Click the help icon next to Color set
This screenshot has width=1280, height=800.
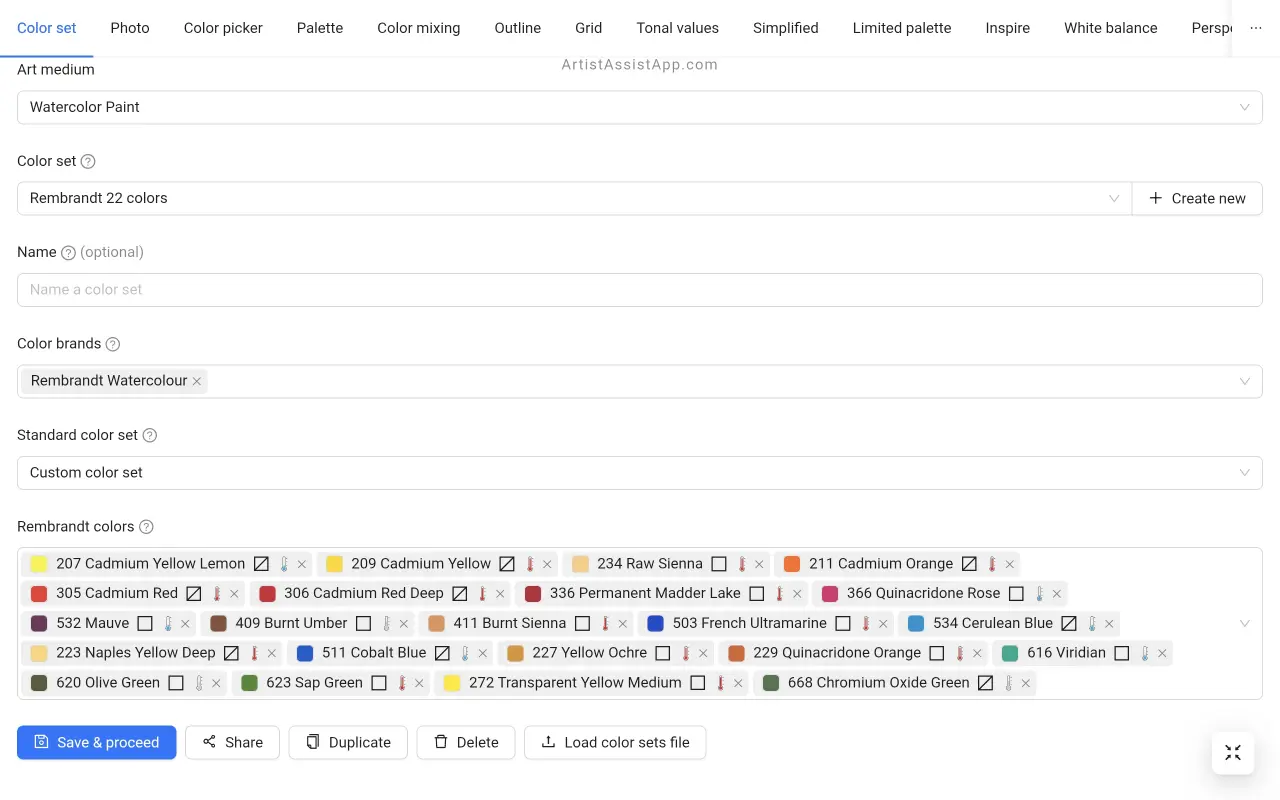[x=88, y=161]
